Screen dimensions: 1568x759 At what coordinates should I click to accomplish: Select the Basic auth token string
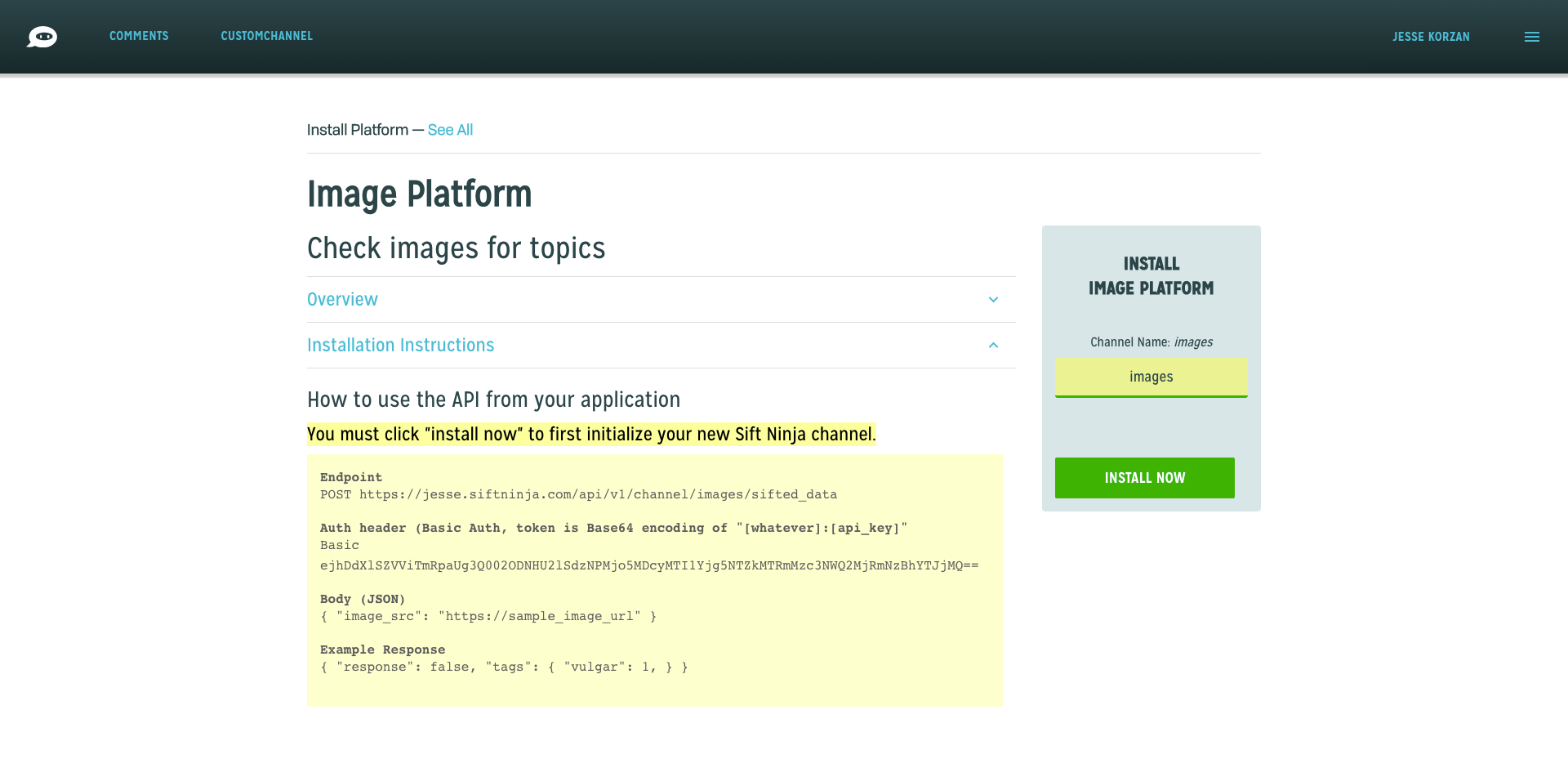649,565
